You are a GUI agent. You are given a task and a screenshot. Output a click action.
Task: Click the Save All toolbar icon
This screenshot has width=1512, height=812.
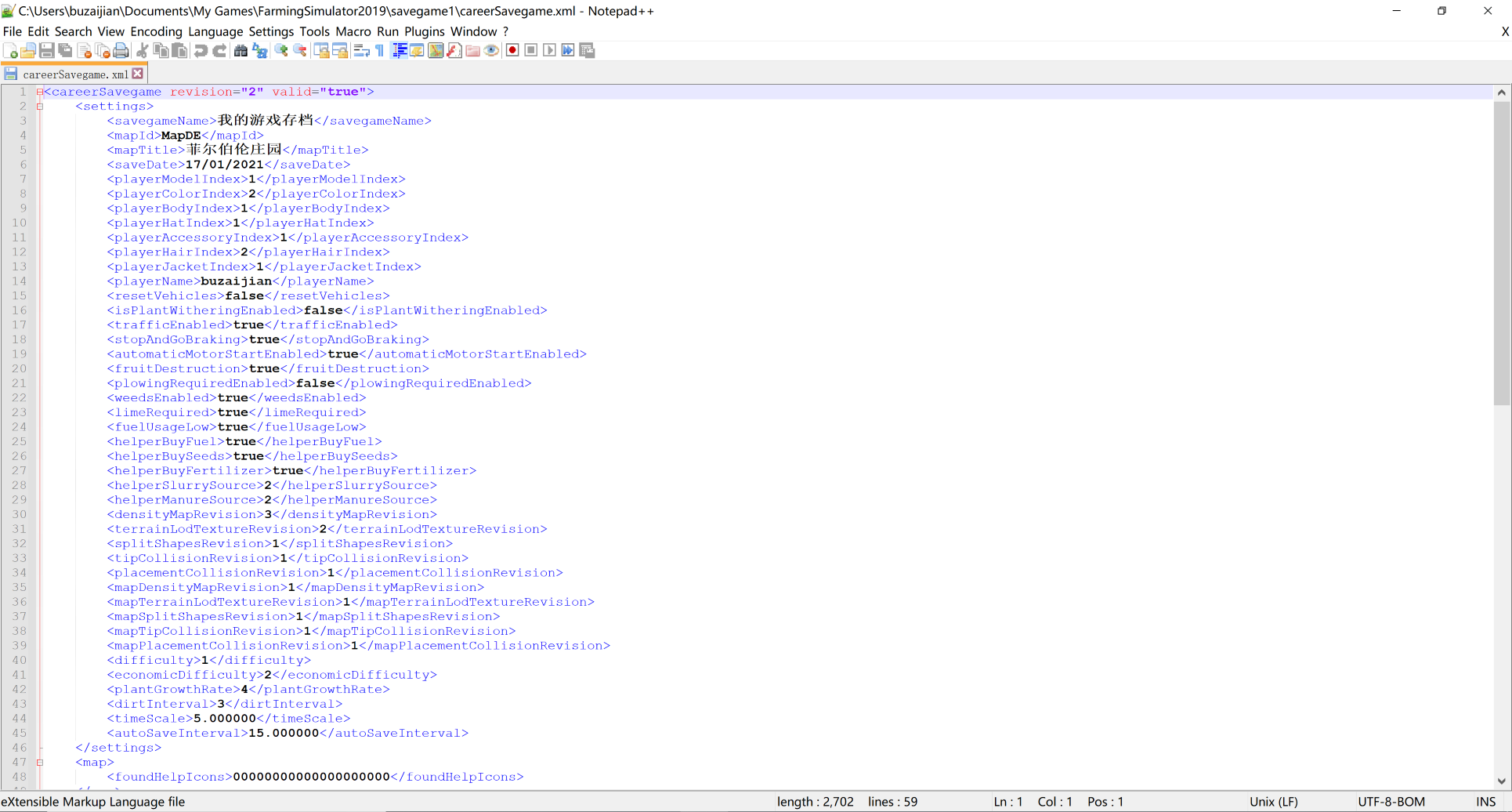(x=65, y=51)
